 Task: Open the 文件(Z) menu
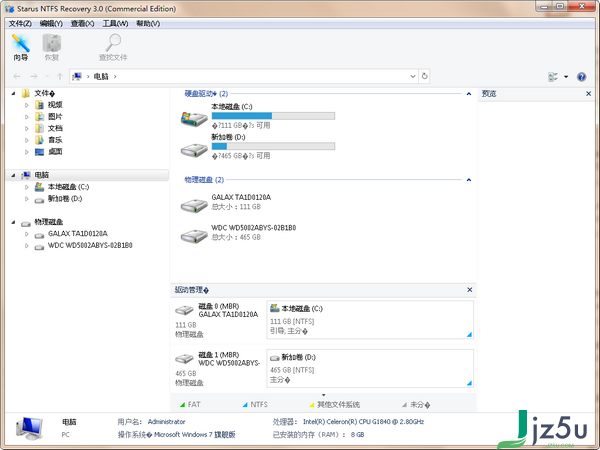coord(20,24)
